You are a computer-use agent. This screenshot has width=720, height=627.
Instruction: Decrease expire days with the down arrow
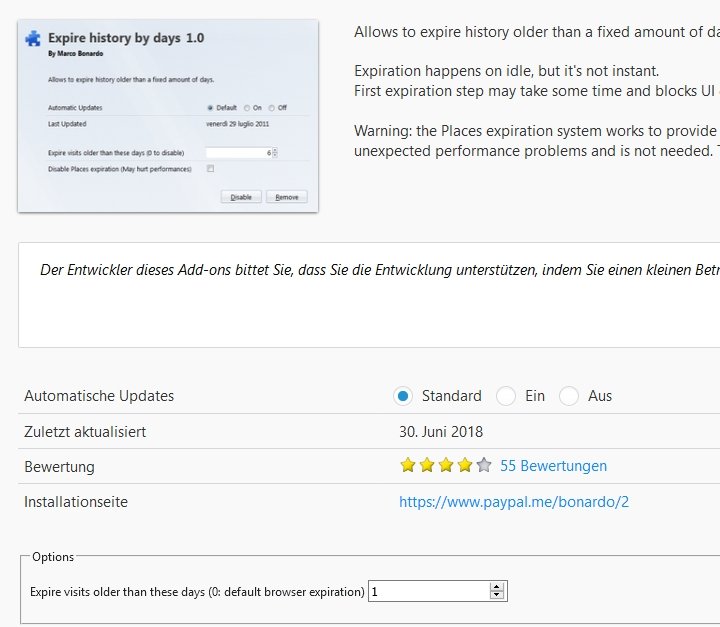click(497, 596)
